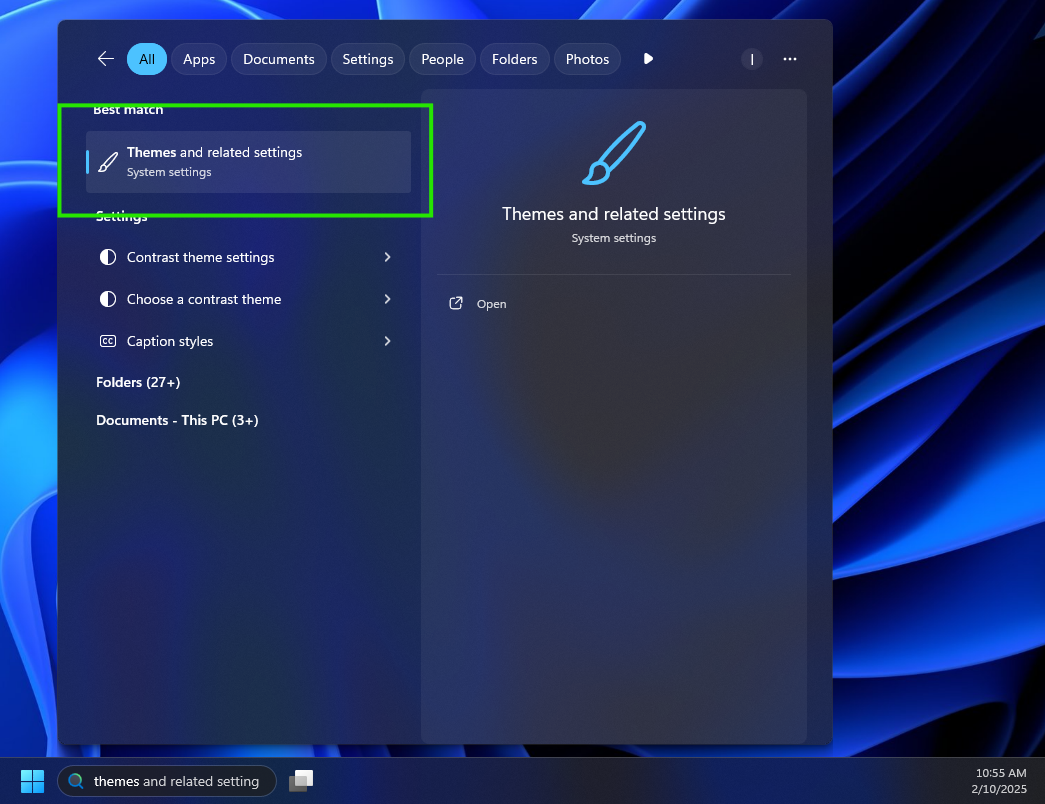Filter results by People
The height and width of the screenshot is (804, 1045).
[443, 59]
